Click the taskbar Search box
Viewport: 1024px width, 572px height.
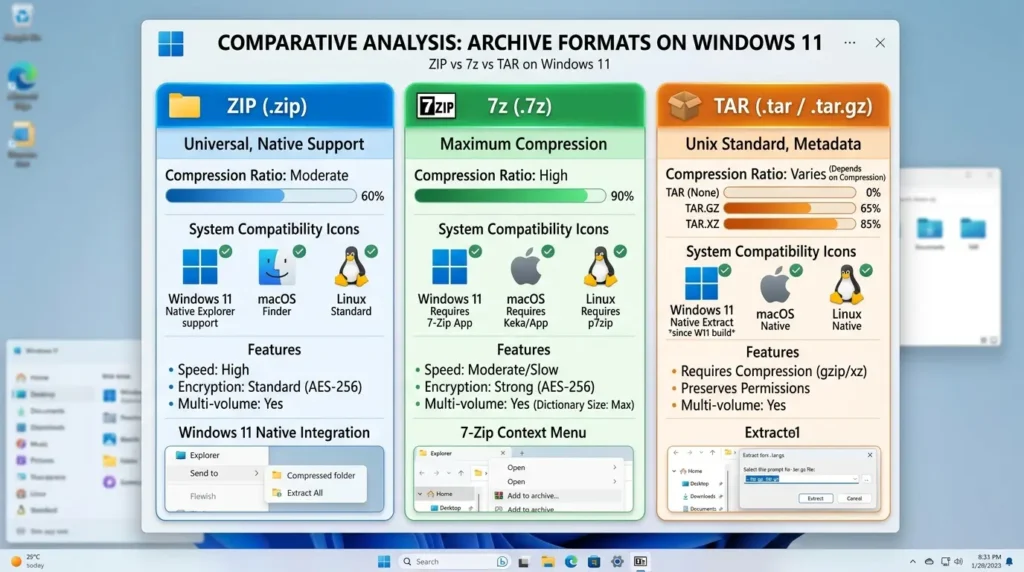click(455, 562)
